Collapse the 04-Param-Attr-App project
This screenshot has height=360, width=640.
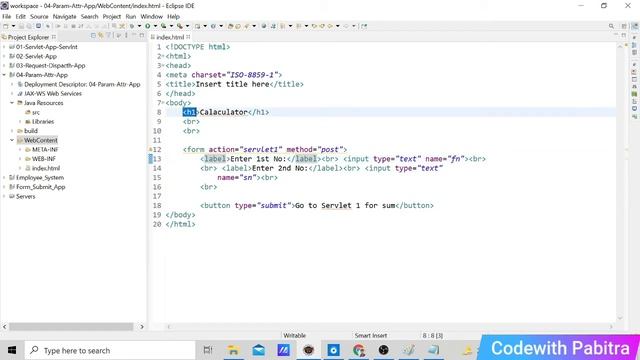point(4,75)
